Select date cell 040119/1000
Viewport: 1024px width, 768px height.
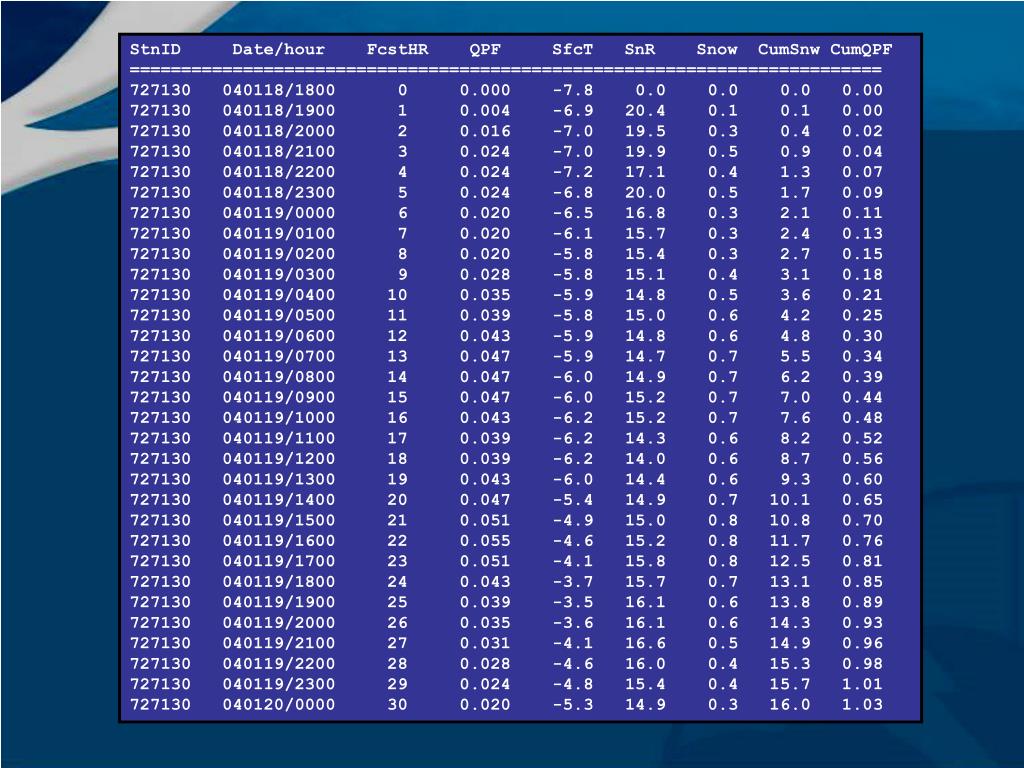(279, 417)
